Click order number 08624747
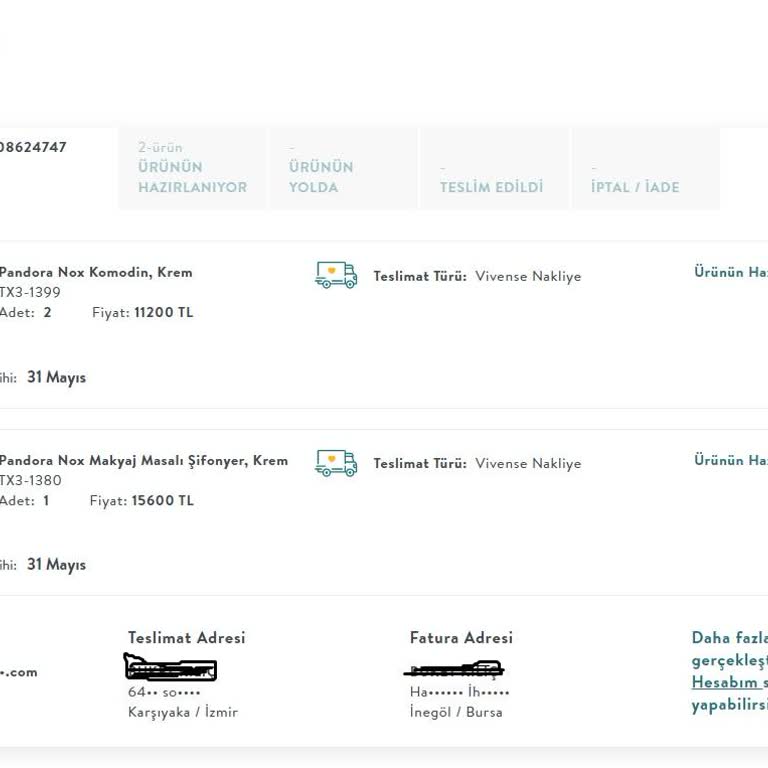768x768 pixels. (x=33, y=147)
